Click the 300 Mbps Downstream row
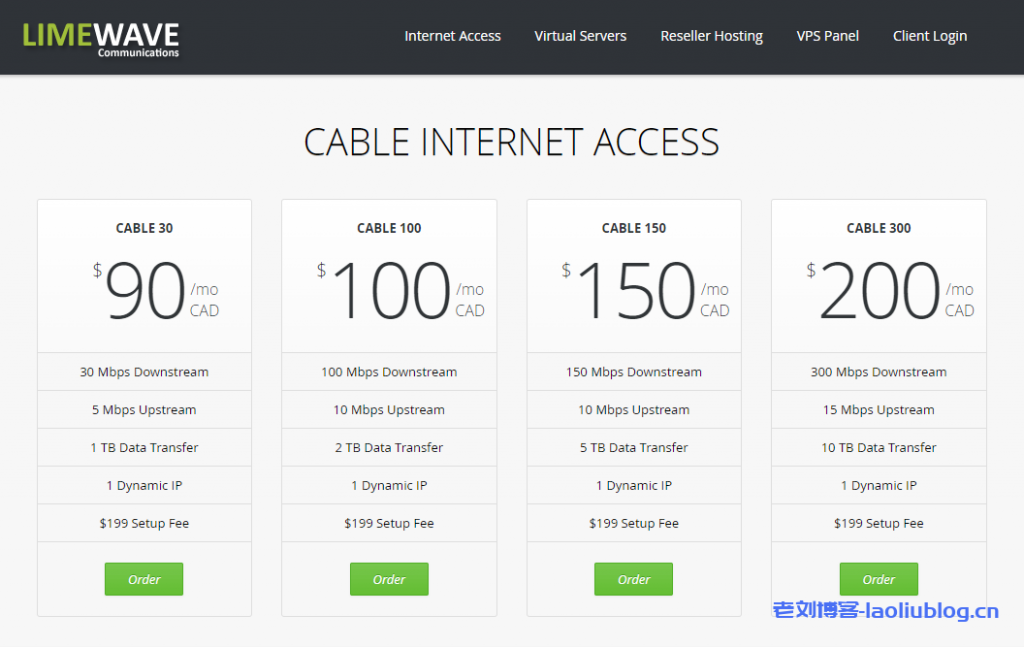 878,372
